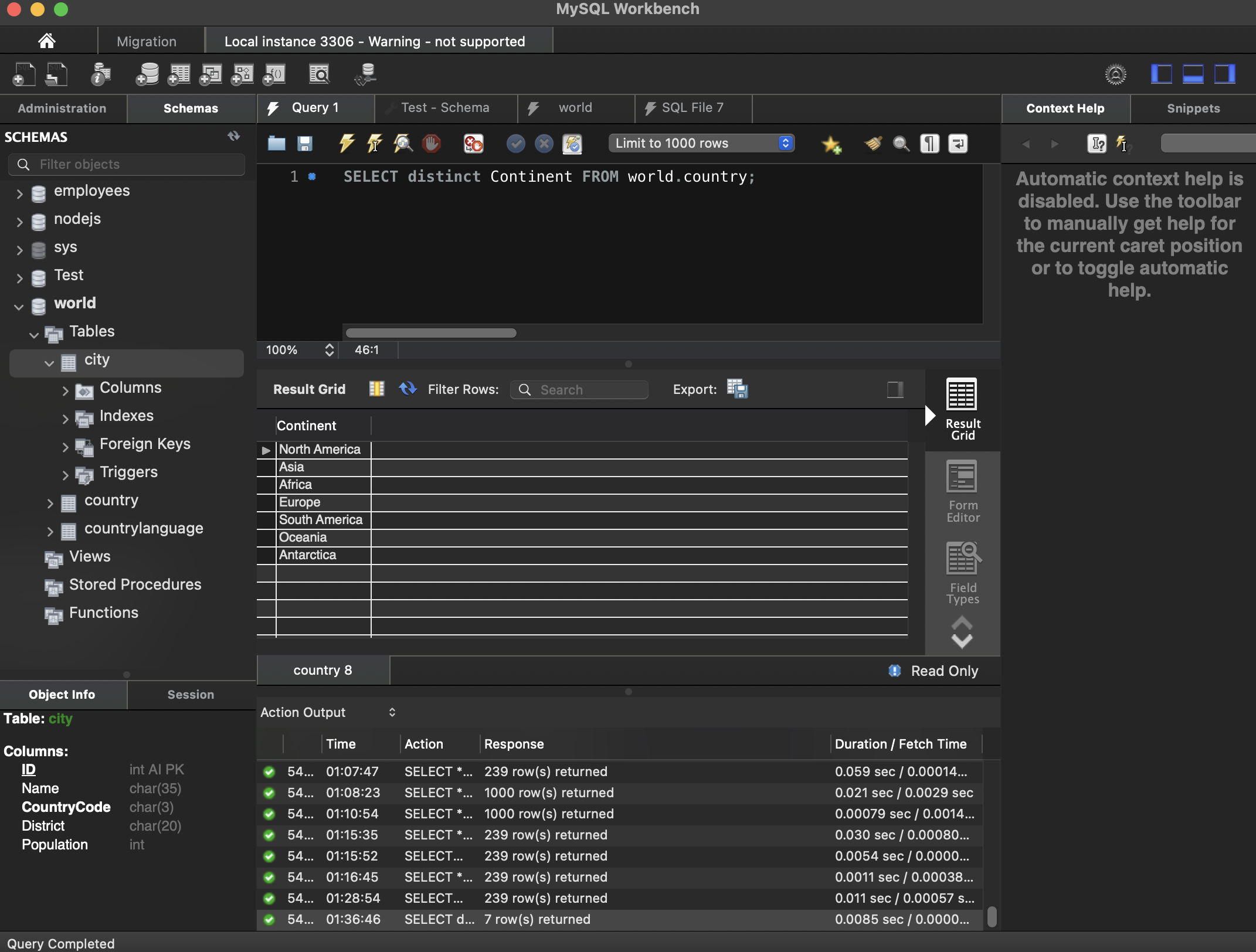
Task: Toggle wrap cell content in grid
Action: 895,389
